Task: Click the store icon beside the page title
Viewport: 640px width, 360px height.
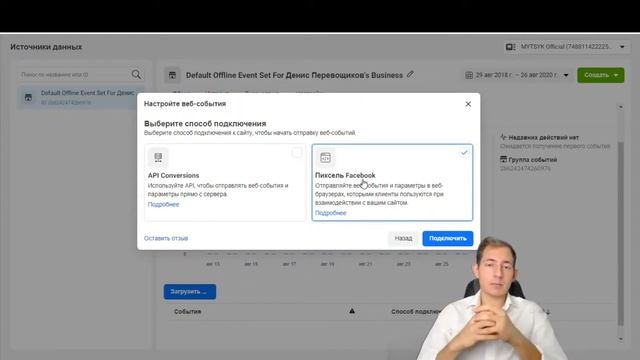Action: tap(172, 75)
